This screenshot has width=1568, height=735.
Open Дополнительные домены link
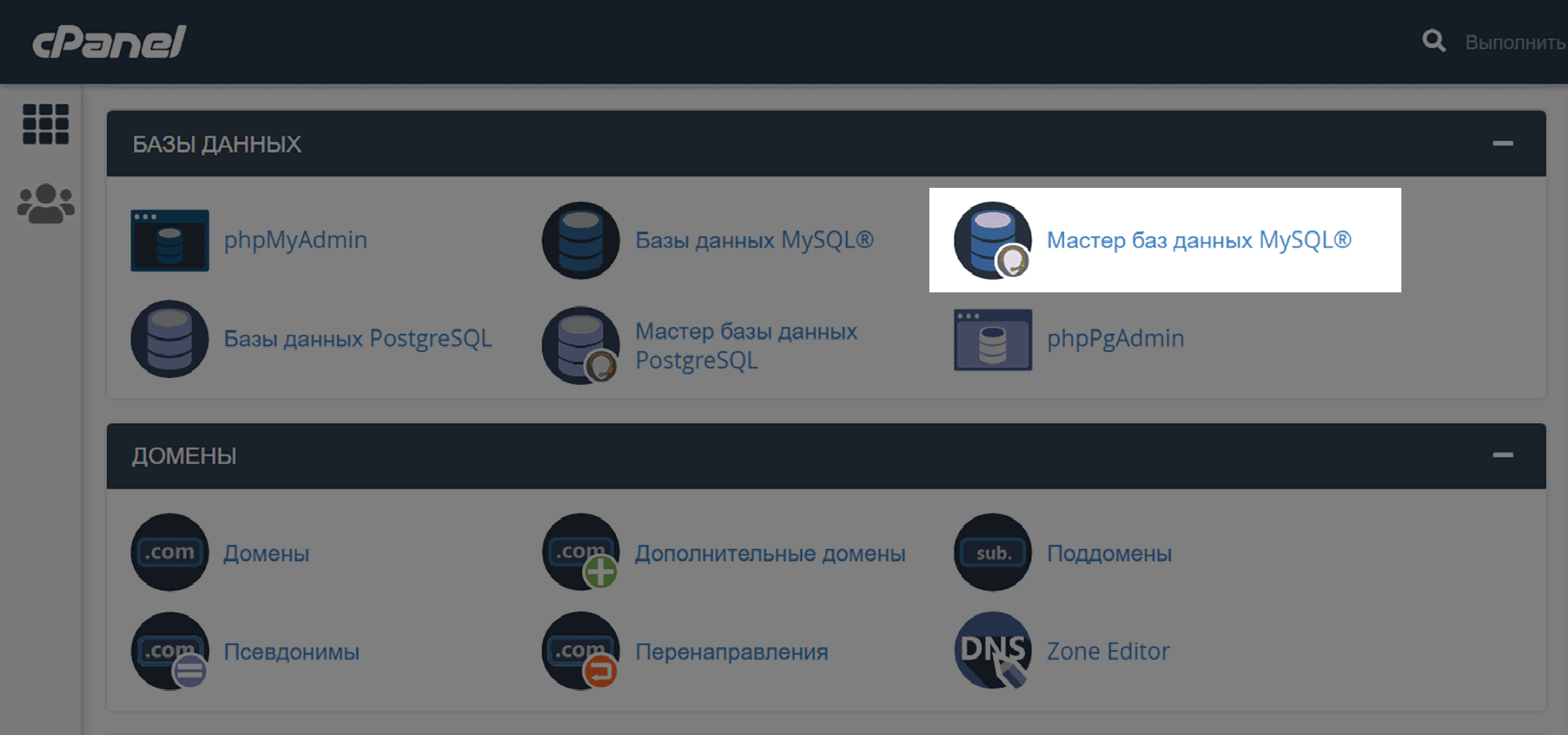click(770, 554)
